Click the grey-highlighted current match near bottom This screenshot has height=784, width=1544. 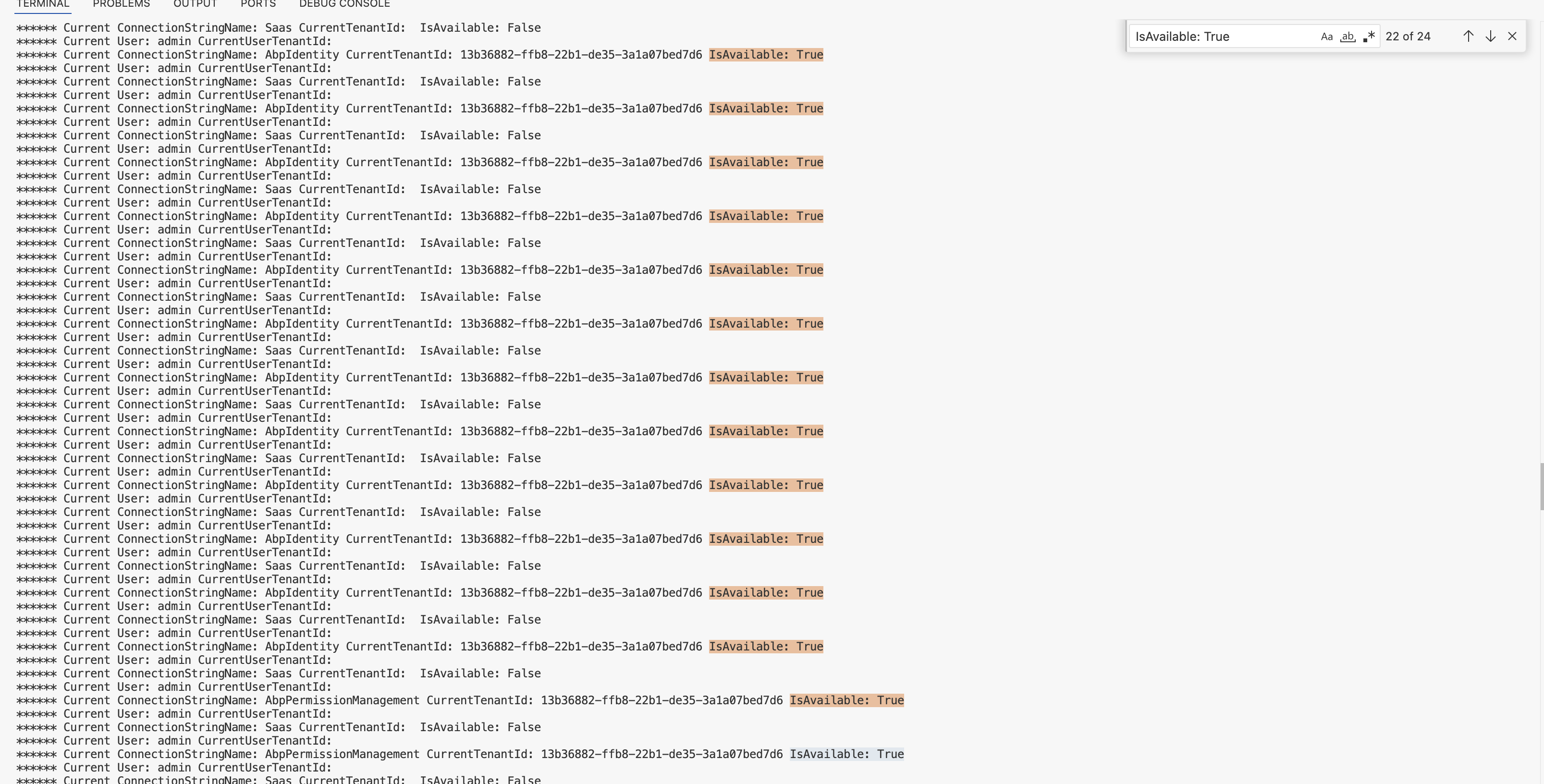[x=846, y=754]
